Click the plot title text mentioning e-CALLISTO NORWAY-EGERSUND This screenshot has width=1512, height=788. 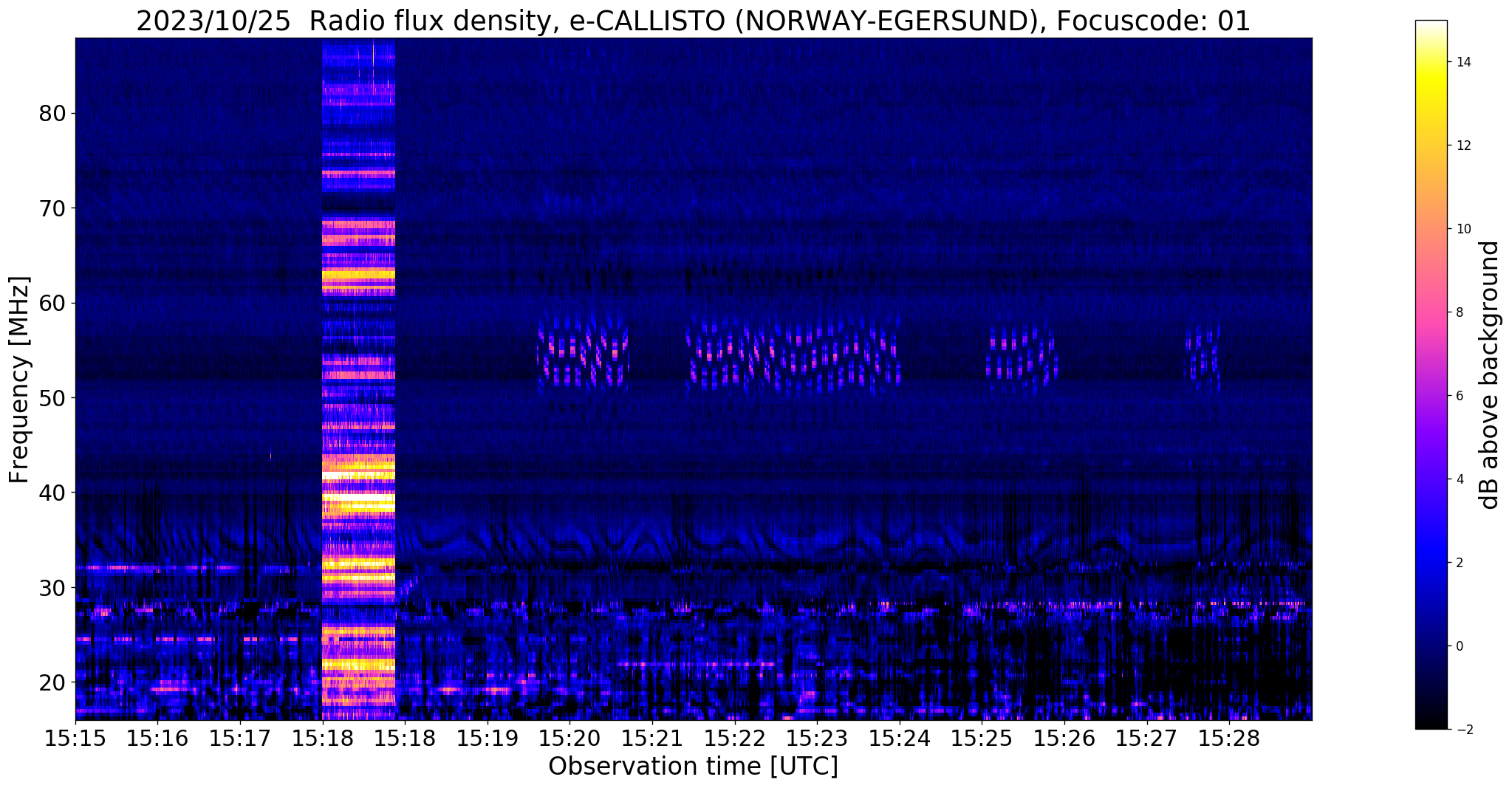coord(693,21)
